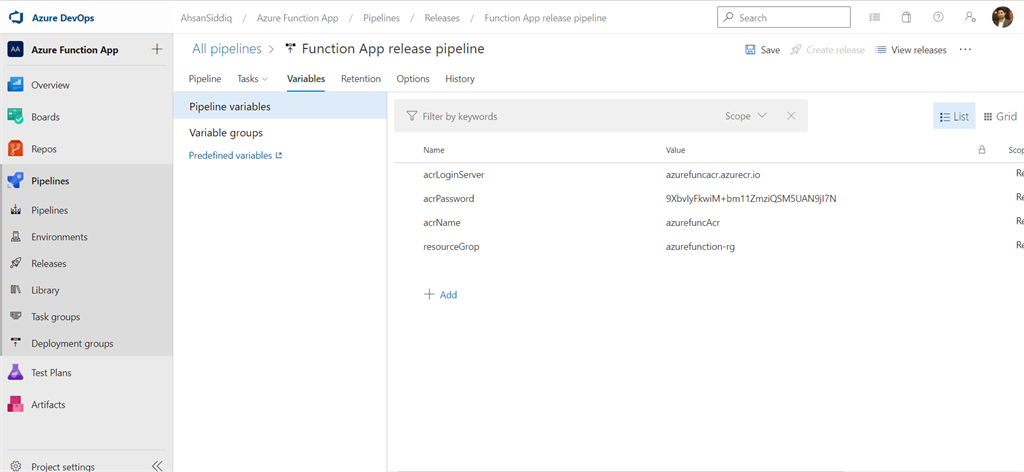Open the more actions ellipsis menu
The width and height of the screenshot is (1024, 472).
pyautogui.click(x=966, y=50)
